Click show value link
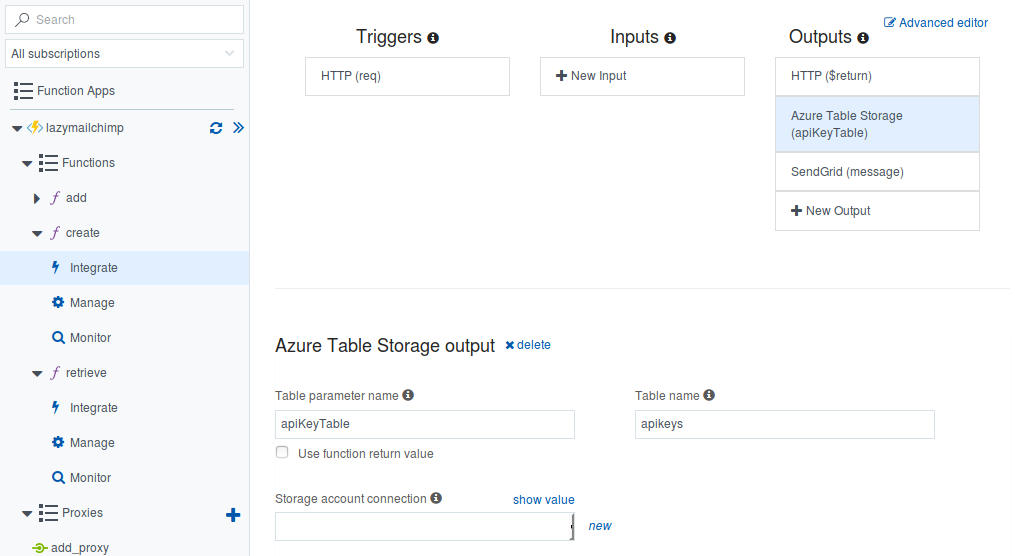The height and width of the screenshot is (556, 1015). tap(544, 500)
